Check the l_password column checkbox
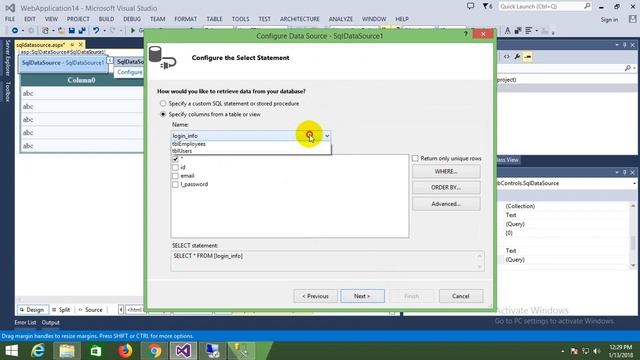 [x=175, y=184]
